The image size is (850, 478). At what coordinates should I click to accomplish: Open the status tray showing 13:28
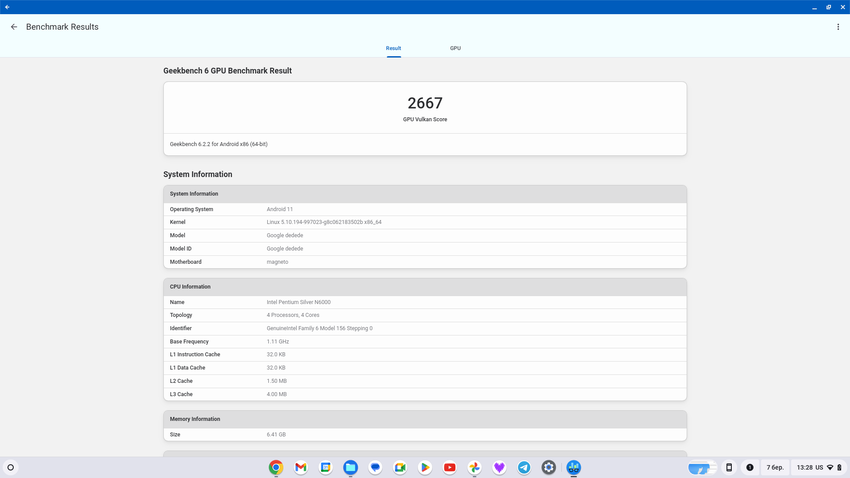point(819,467)
